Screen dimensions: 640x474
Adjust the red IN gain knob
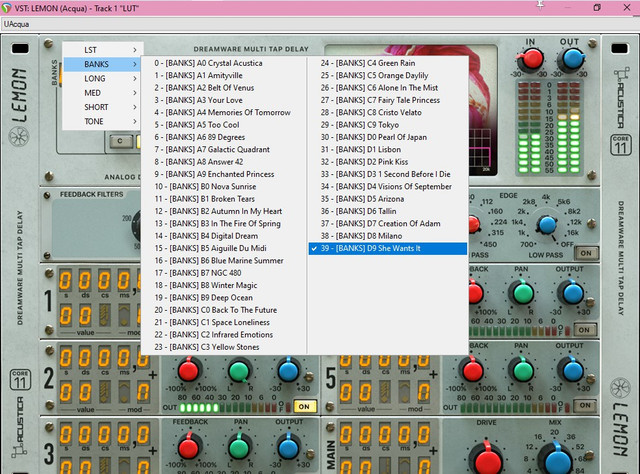pyautogui.click(x=531, y=60)
